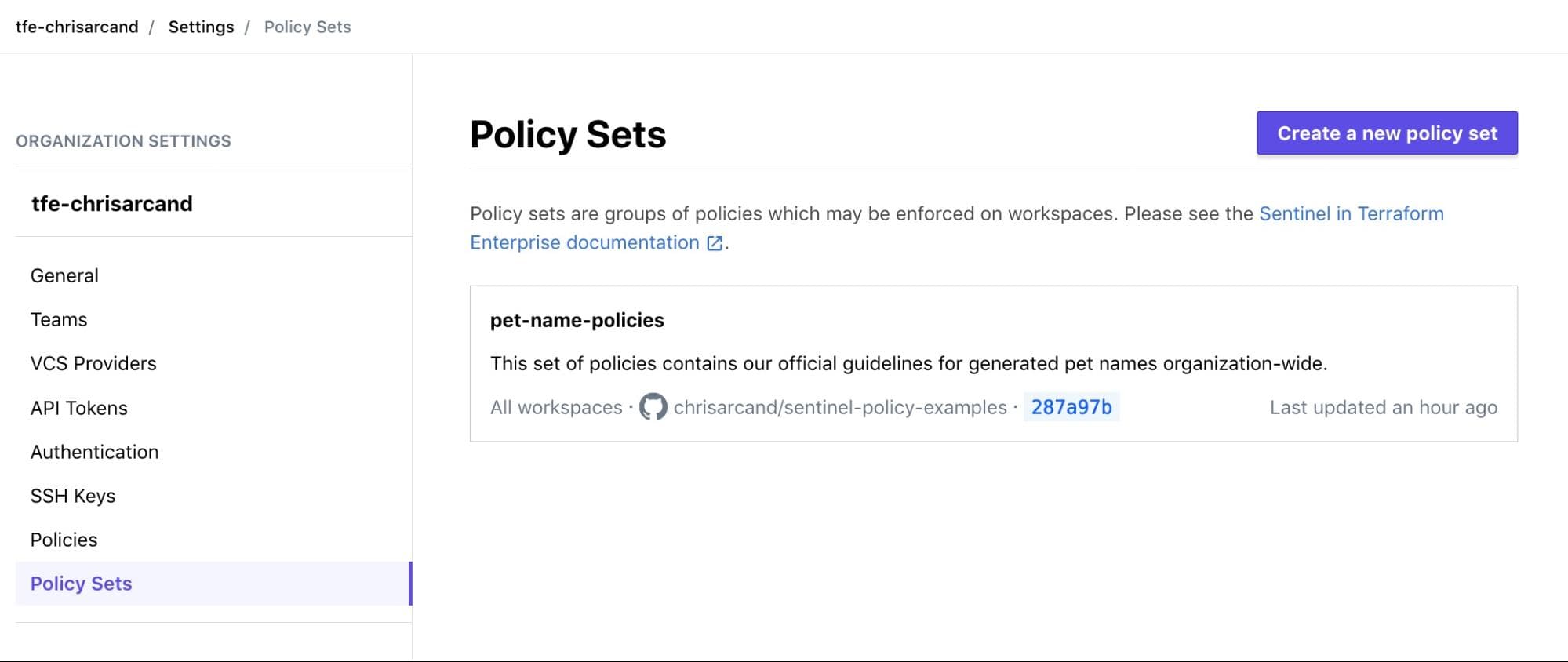The image size is (1568, 662).
Task: Select Policy Sets in the sidebar
Action: coord(80,584)
